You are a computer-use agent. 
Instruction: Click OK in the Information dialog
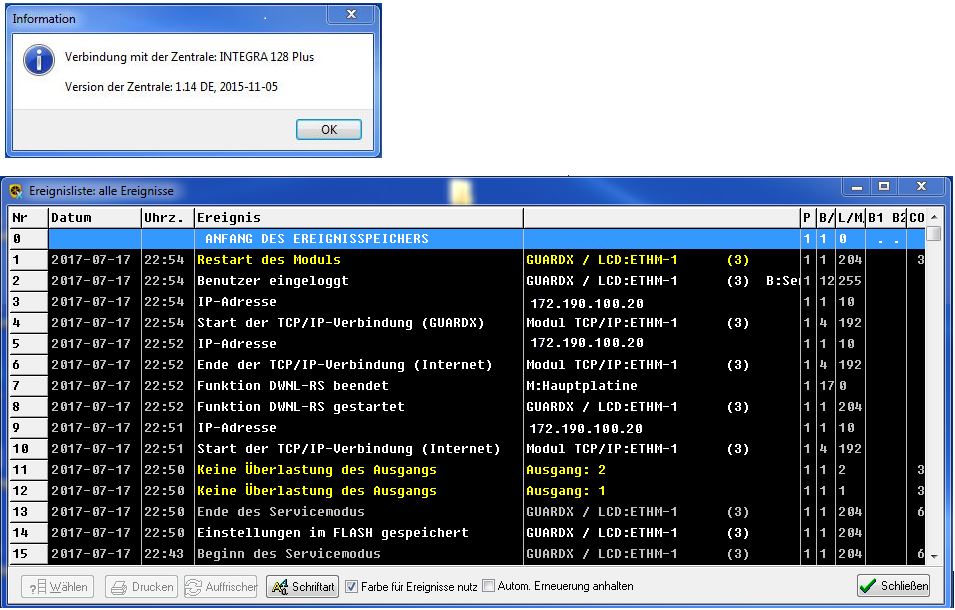click(x=329, y=130)
